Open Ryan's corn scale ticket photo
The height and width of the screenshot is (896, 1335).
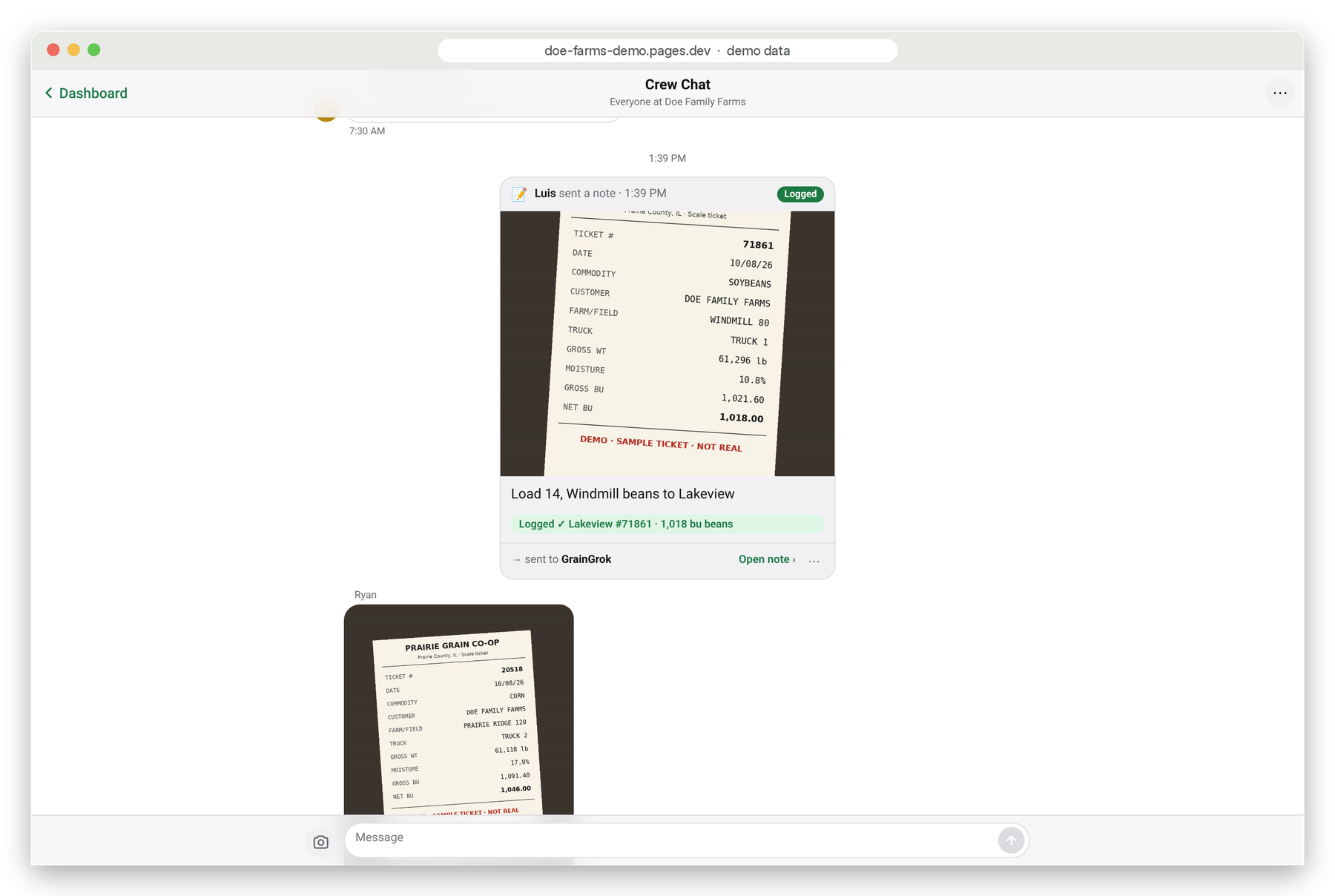coord(459,710)
